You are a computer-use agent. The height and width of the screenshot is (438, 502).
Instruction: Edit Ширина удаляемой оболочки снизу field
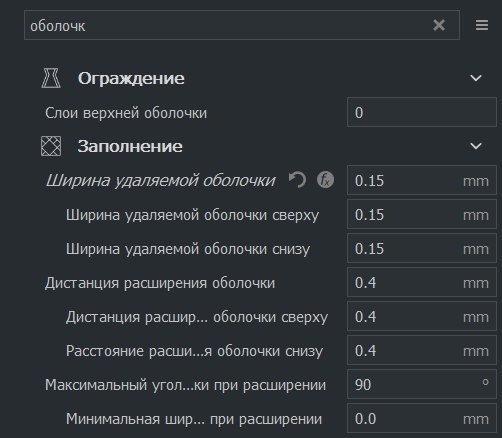click(x=422, y=248)
